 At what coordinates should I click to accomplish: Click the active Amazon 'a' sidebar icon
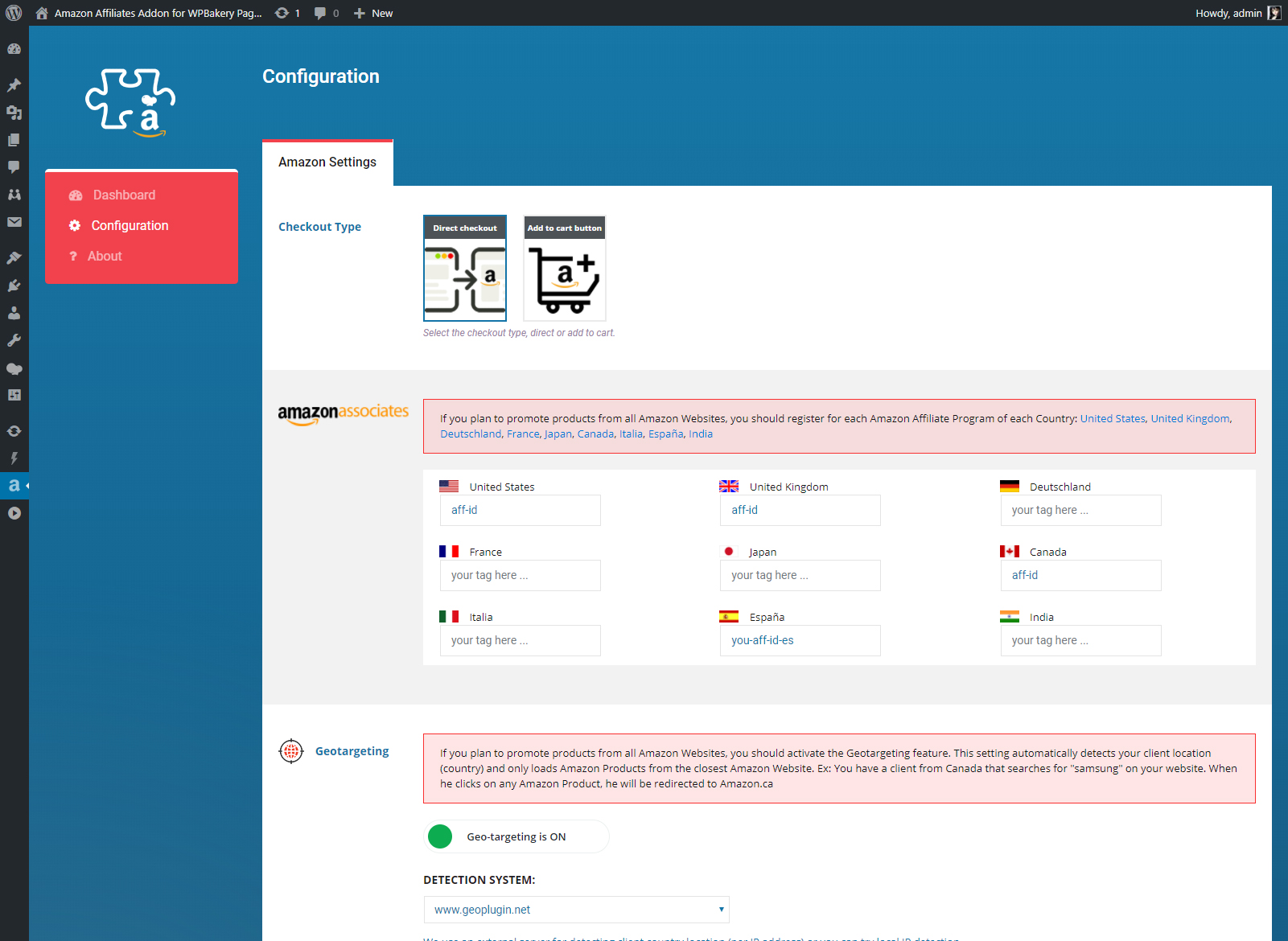point(14,486)
